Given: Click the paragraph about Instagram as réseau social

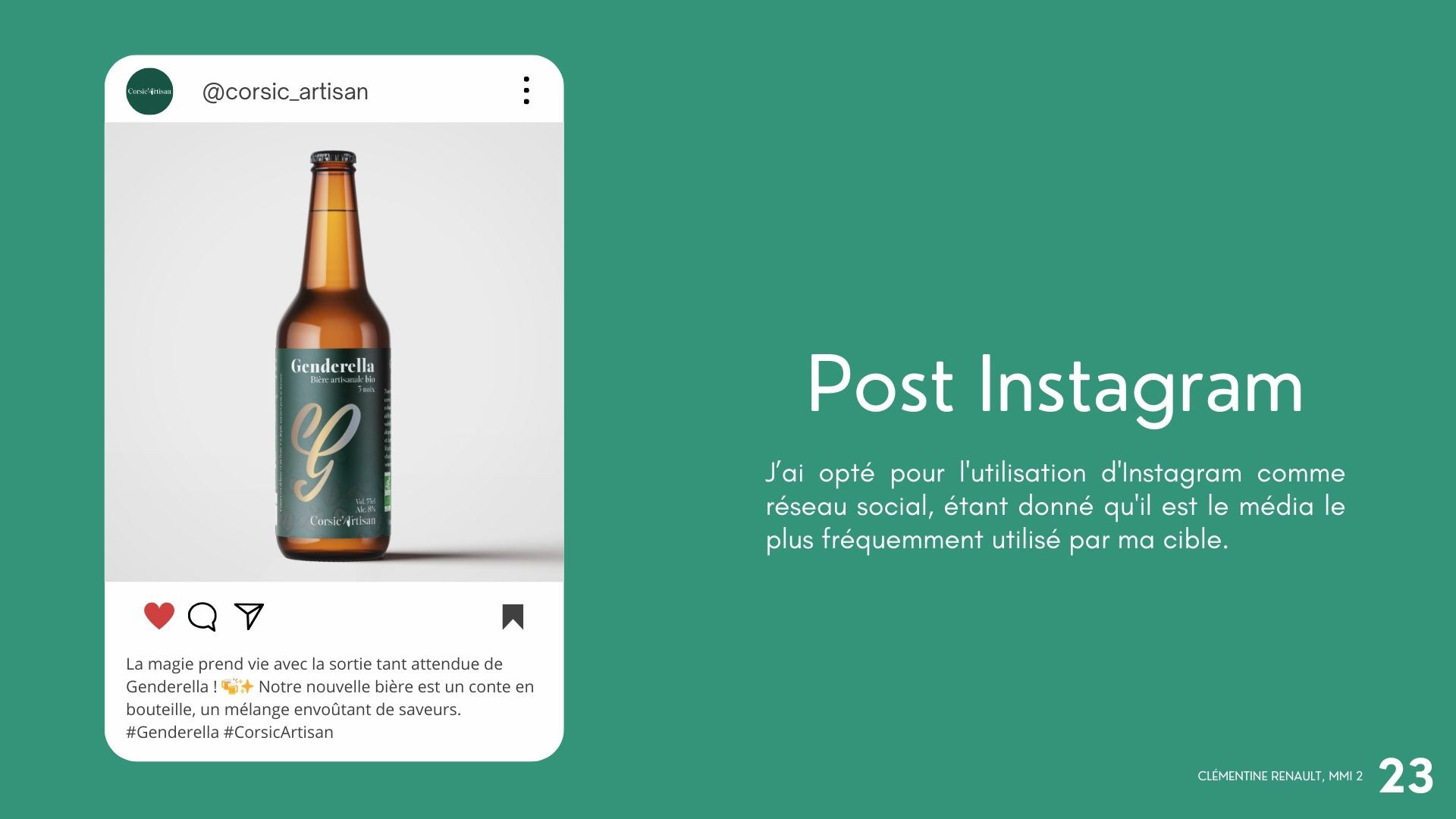Looking at the screenshot, I should click(1056, 507).
